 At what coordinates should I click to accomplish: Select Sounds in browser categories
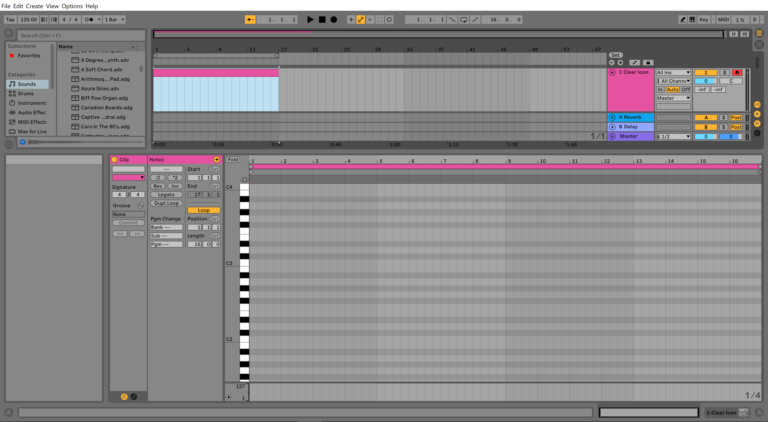27,84
